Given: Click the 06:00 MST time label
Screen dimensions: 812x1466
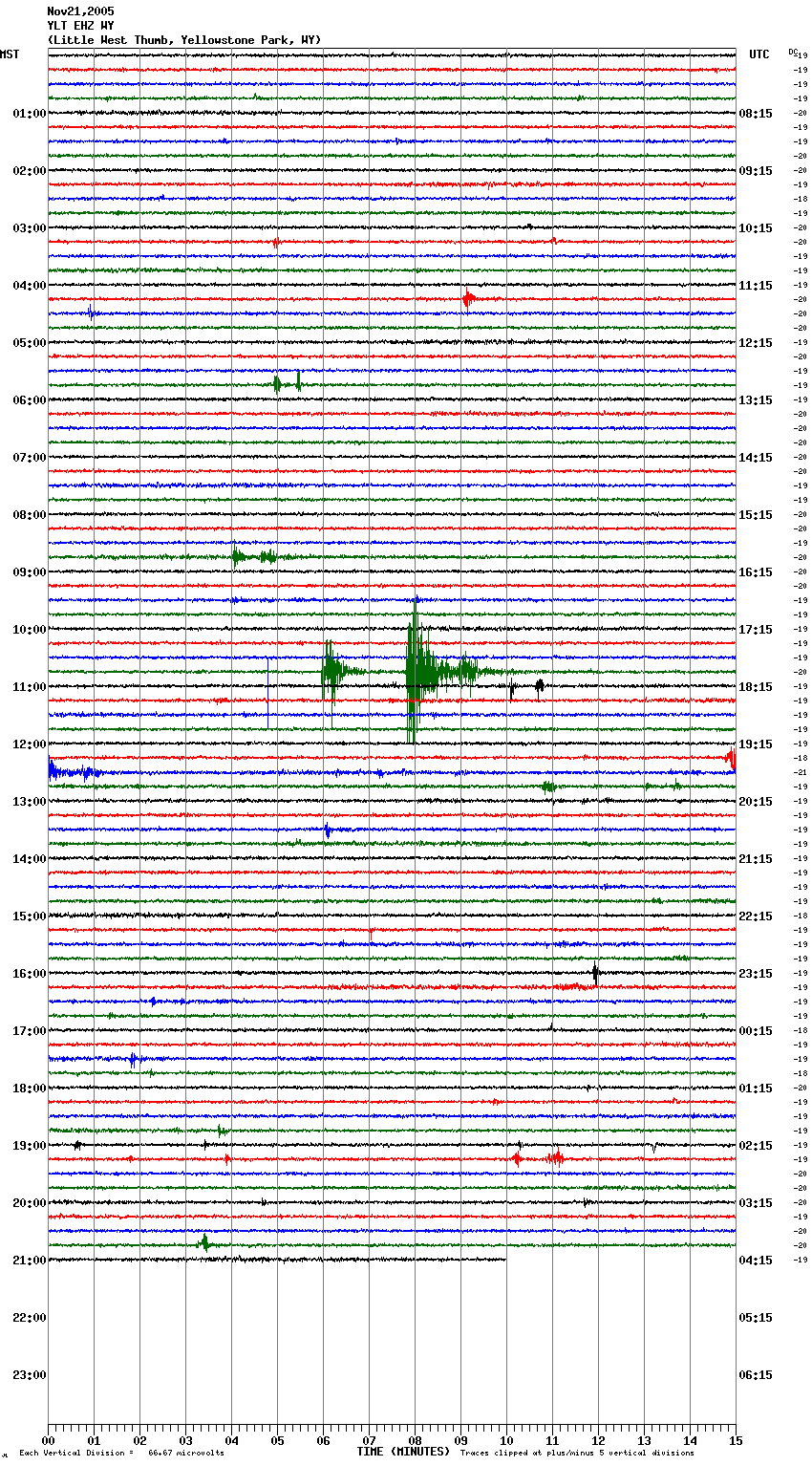Looking at the screenshot, I should pyautogui.click(x=30, y=400).
